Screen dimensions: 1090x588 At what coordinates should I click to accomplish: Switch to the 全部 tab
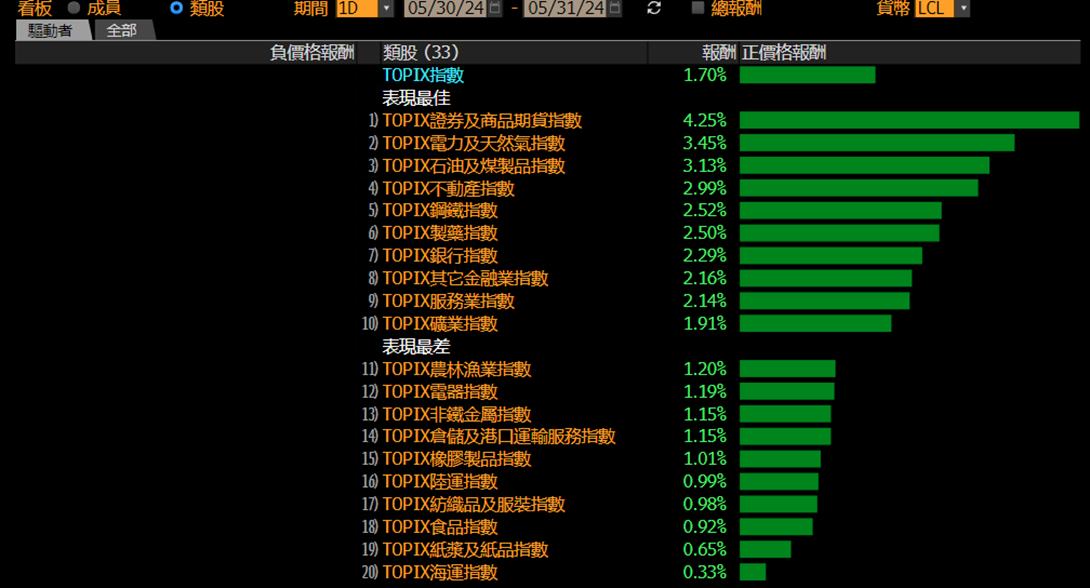coord(122,31)
